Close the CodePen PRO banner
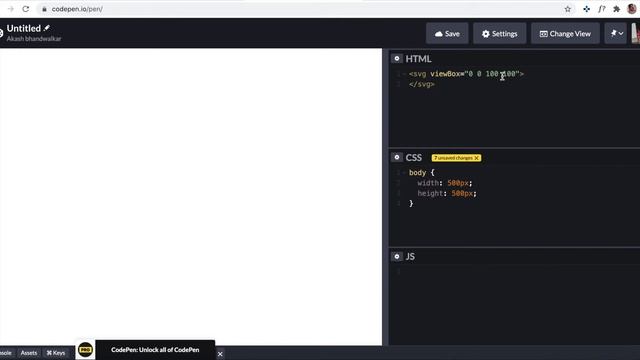Image resolution: width=640 pixels, height=360 pixels. pyautogui.click(x=220, y=354)
